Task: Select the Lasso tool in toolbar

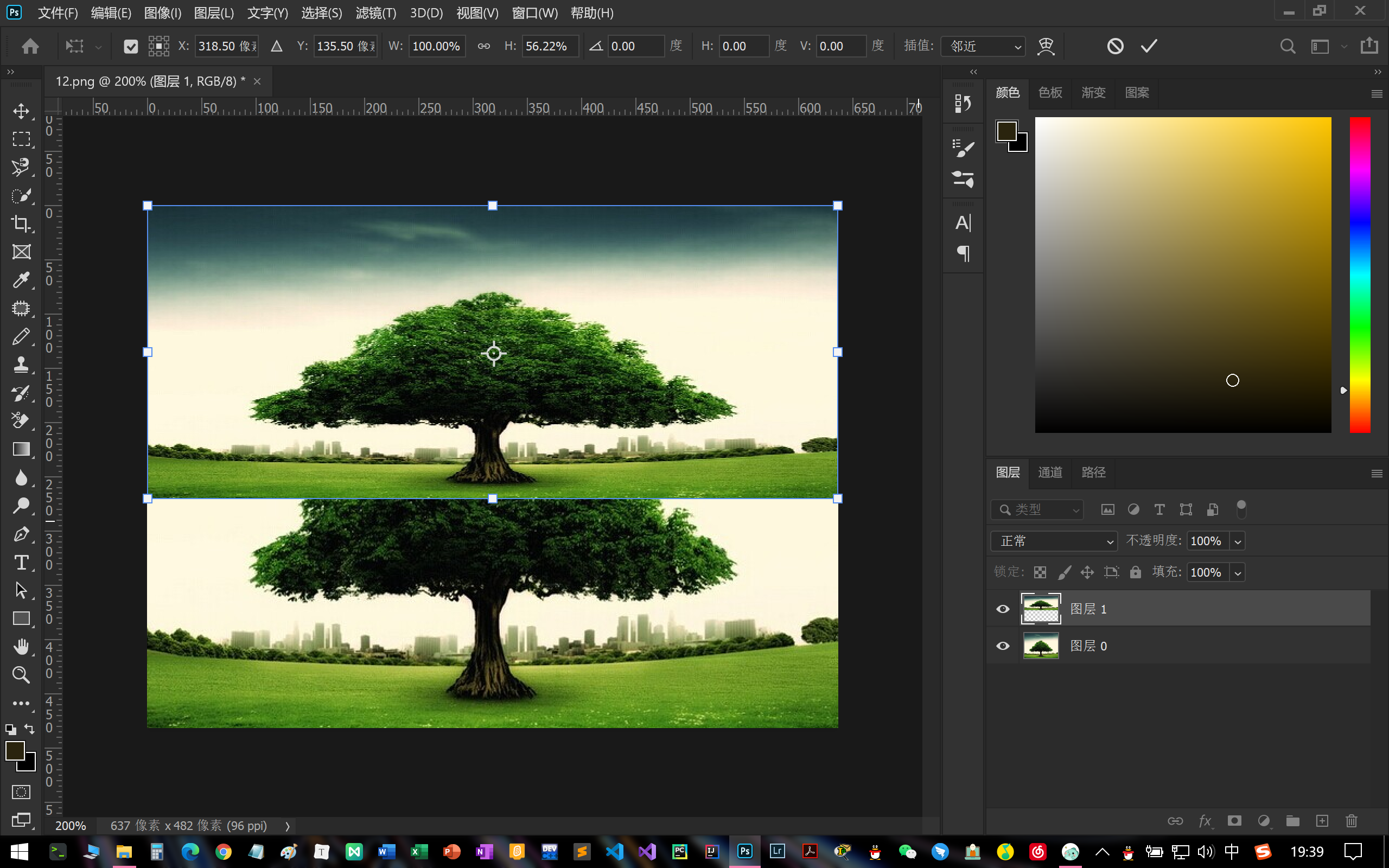Action: click(x=21, y=167)
